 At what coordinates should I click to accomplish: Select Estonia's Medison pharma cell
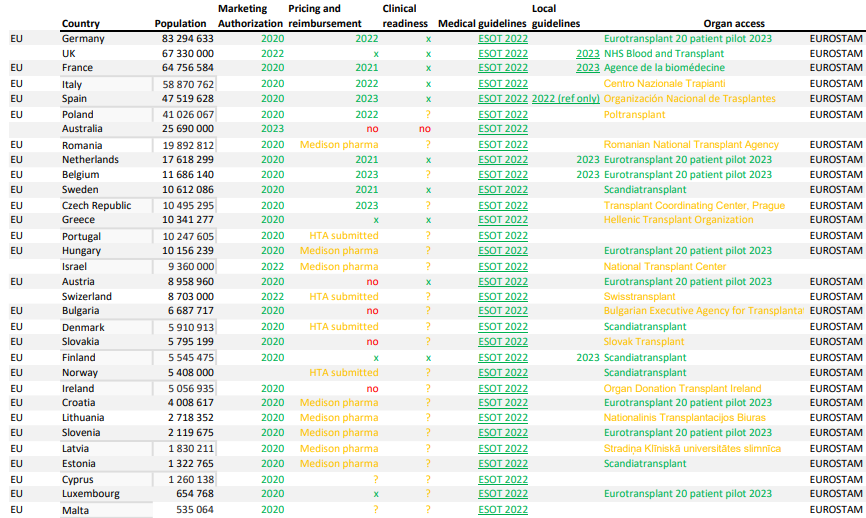pos(339,463)
